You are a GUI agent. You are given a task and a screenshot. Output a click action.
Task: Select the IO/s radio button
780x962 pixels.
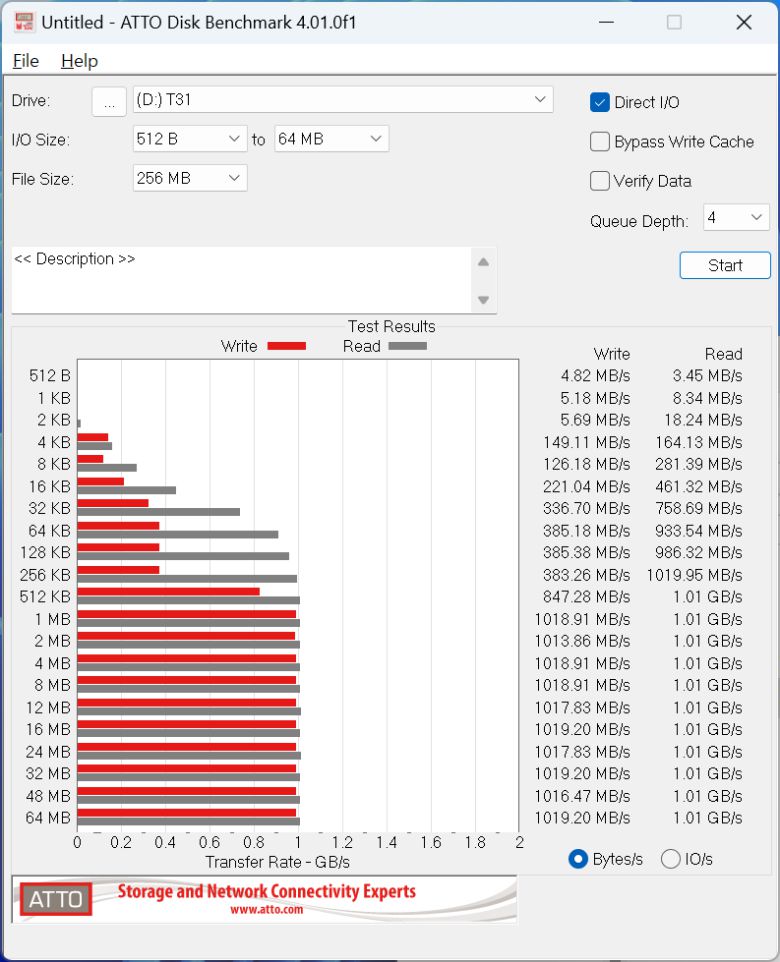(671, 859)
